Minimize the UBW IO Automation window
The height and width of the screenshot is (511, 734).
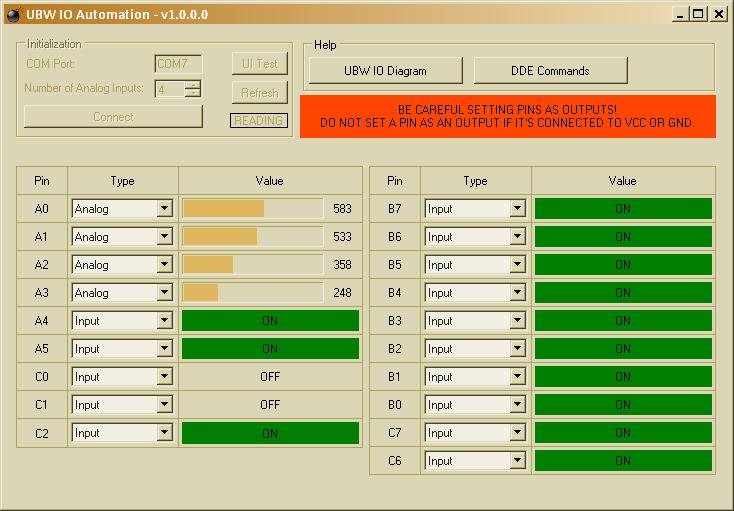(680, 14)
